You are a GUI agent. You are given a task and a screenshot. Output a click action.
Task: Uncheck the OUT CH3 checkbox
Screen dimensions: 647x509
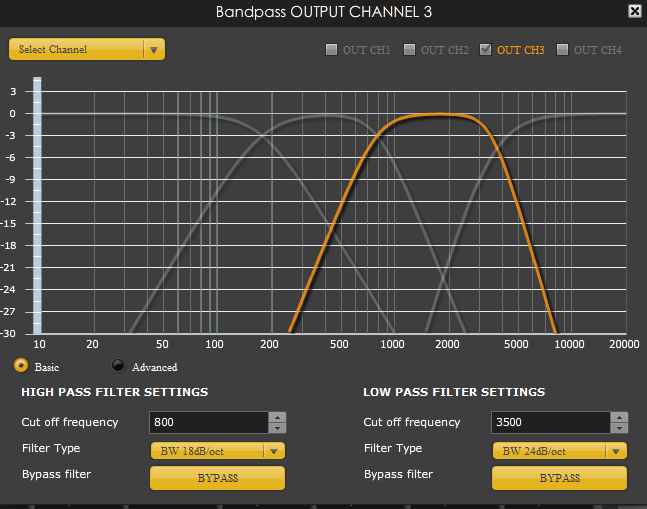(x=486, y=49)
